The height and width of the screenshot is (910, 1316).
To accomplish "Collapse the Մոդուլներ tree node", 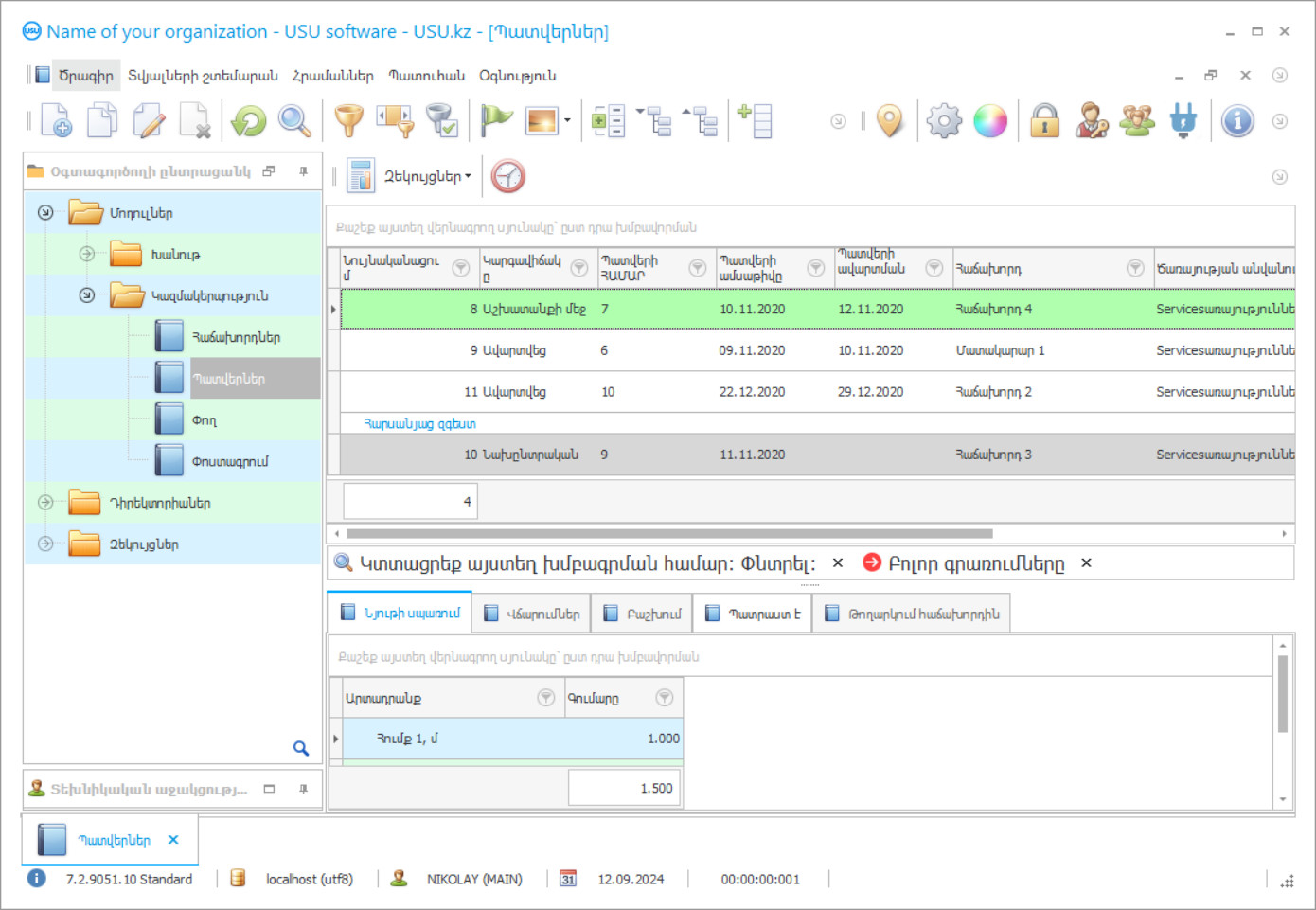I will 45,213.
